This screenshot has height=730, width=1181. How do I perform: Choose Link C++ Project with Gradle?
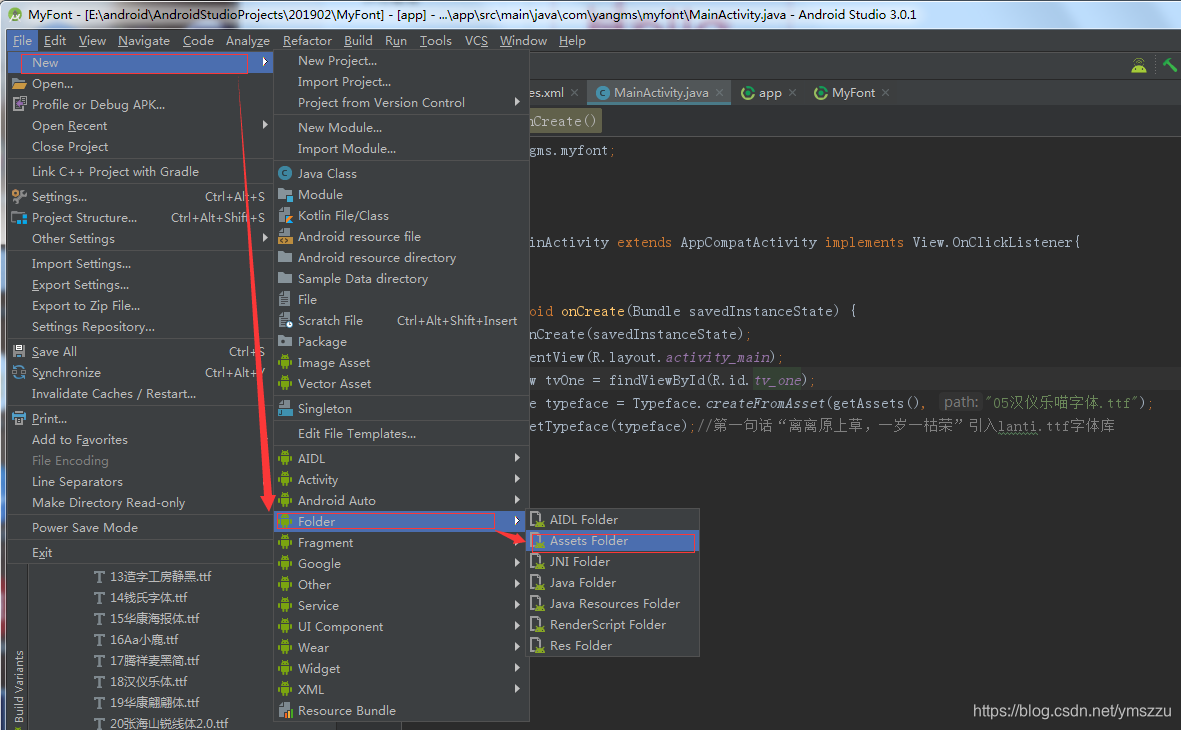point(115,171)
